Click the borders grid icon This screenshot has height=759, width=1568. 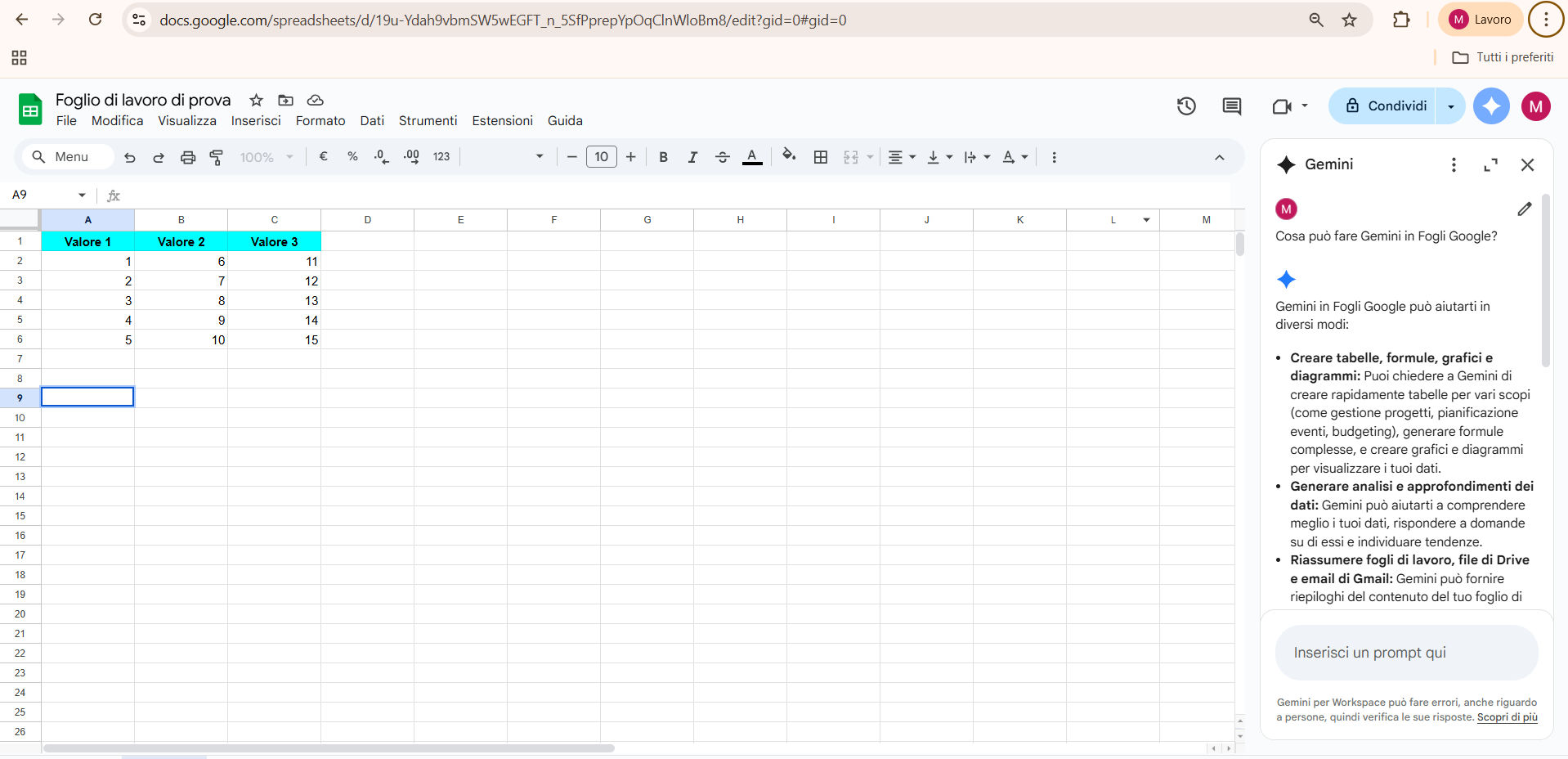821,157
